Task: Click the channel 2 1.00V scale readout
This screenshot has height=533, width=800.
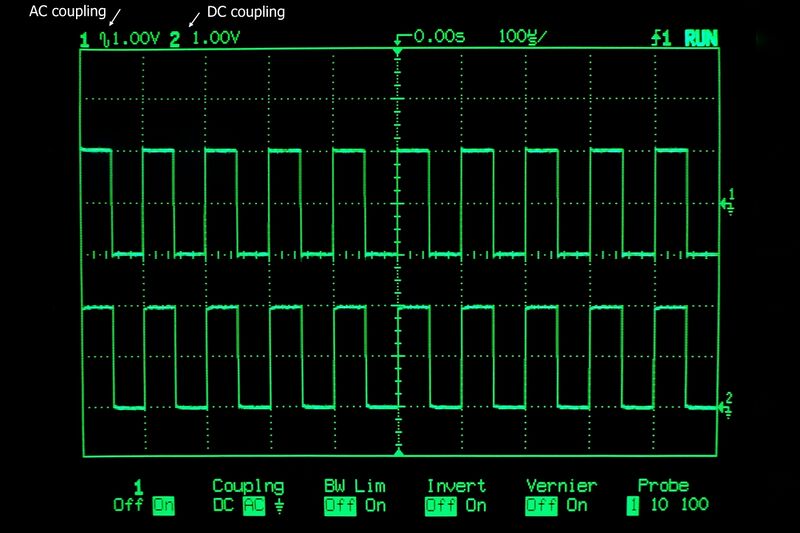Action: coord(216,39)
